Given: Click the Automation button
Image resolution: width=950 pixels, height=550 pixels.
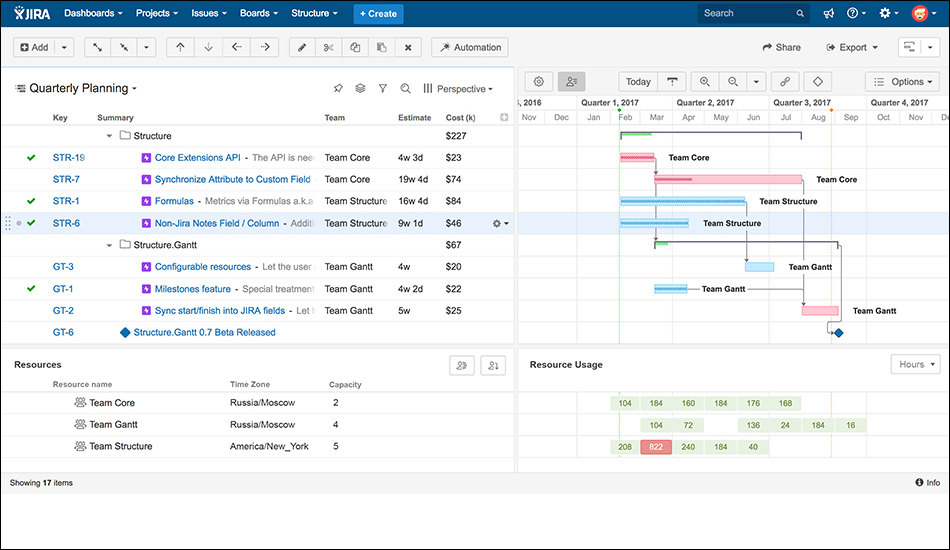Looking at the screenshot, I should 470,47.
